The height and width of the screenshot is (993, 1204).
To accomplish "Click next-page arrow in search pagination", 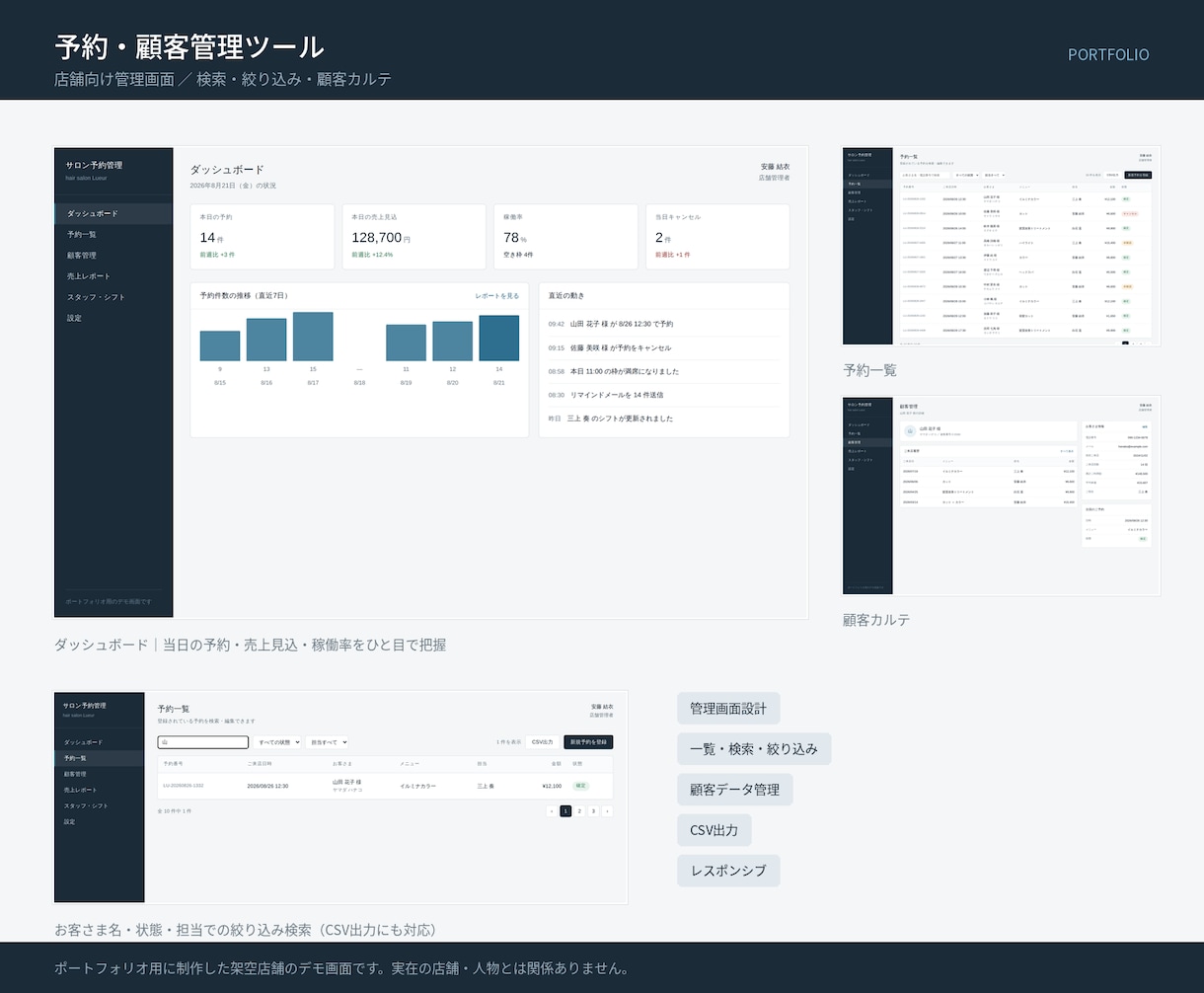I will (x=607, y=811).
